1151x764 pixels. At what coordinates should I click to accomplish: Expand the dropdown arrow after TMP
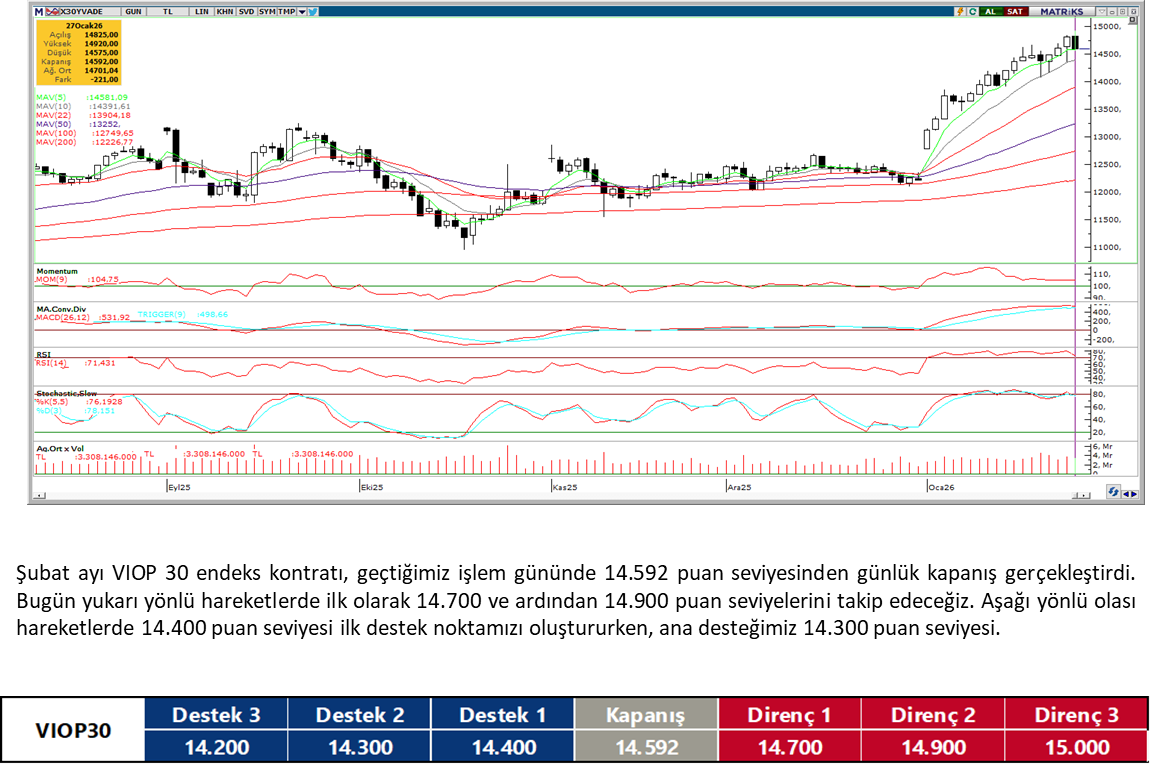pos(301,11)
